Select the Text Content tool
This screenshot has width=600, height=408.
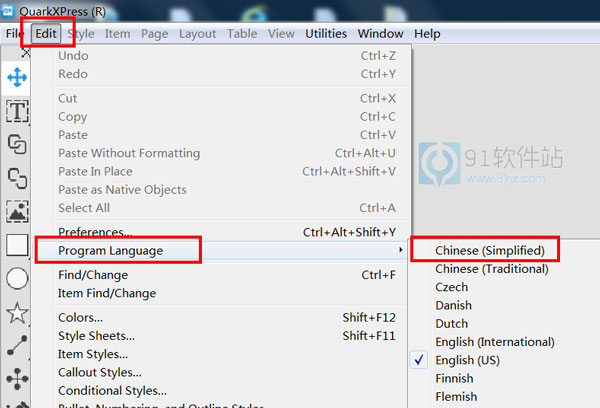pos(17,111)
